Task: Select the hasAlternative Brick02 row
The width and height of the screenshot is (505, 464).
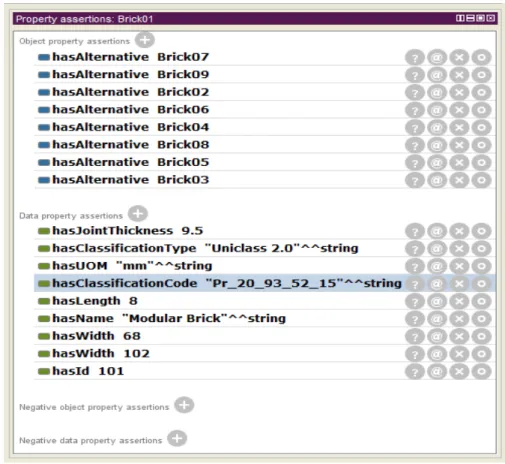Action: click(x=265, y=92)
